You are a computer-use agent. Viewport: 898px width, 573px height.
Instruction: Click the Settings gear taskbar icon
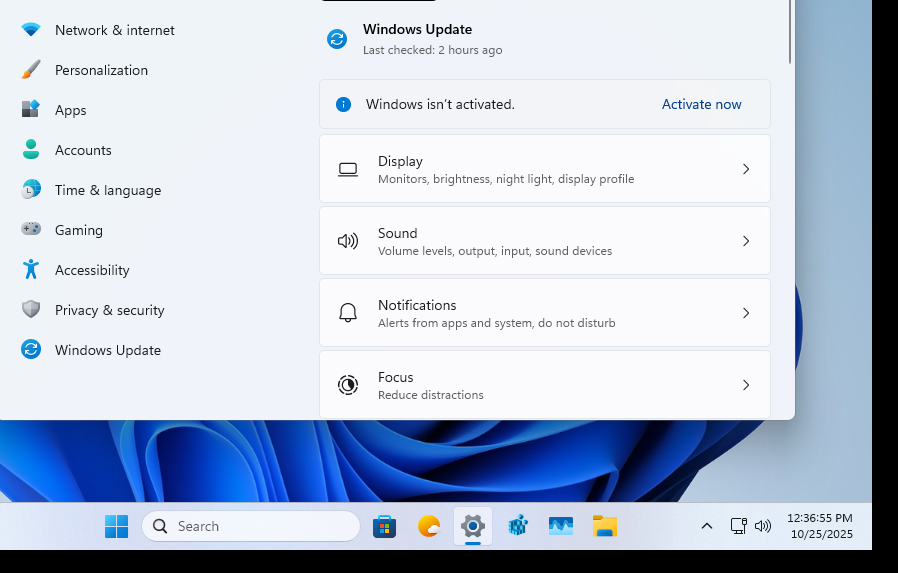click(472, 526)
